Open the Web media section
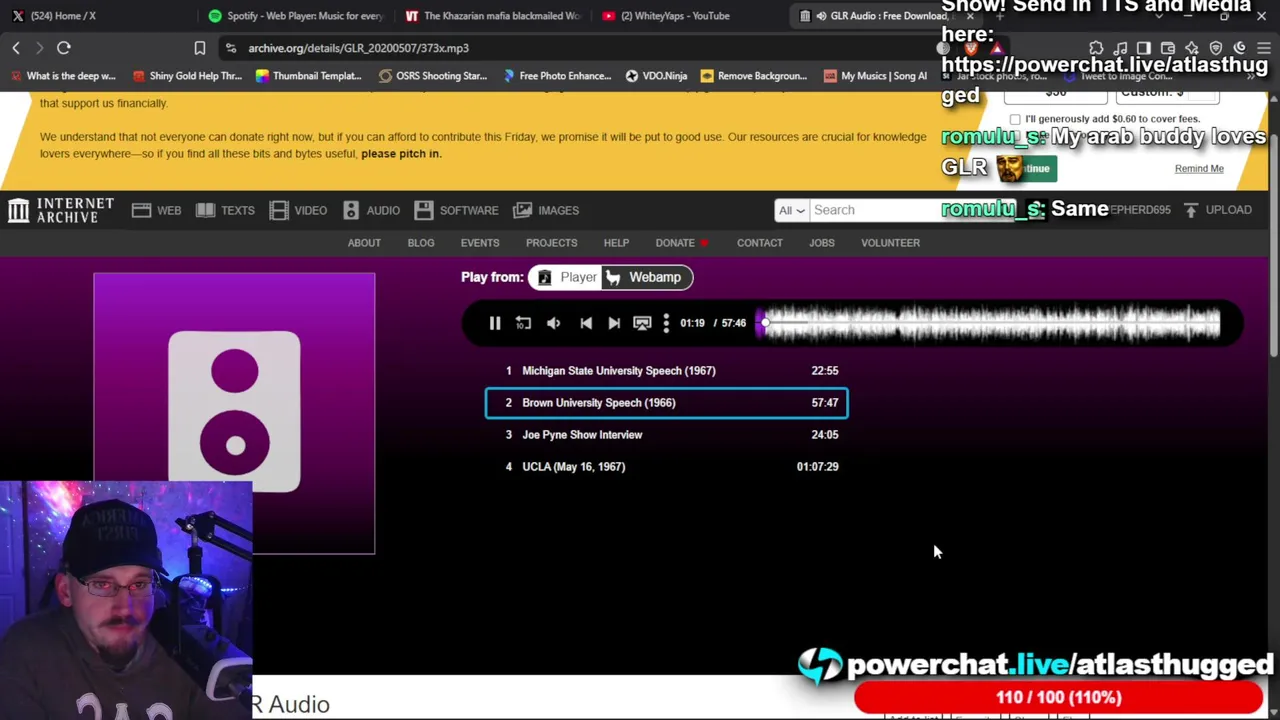 [156, 210]
